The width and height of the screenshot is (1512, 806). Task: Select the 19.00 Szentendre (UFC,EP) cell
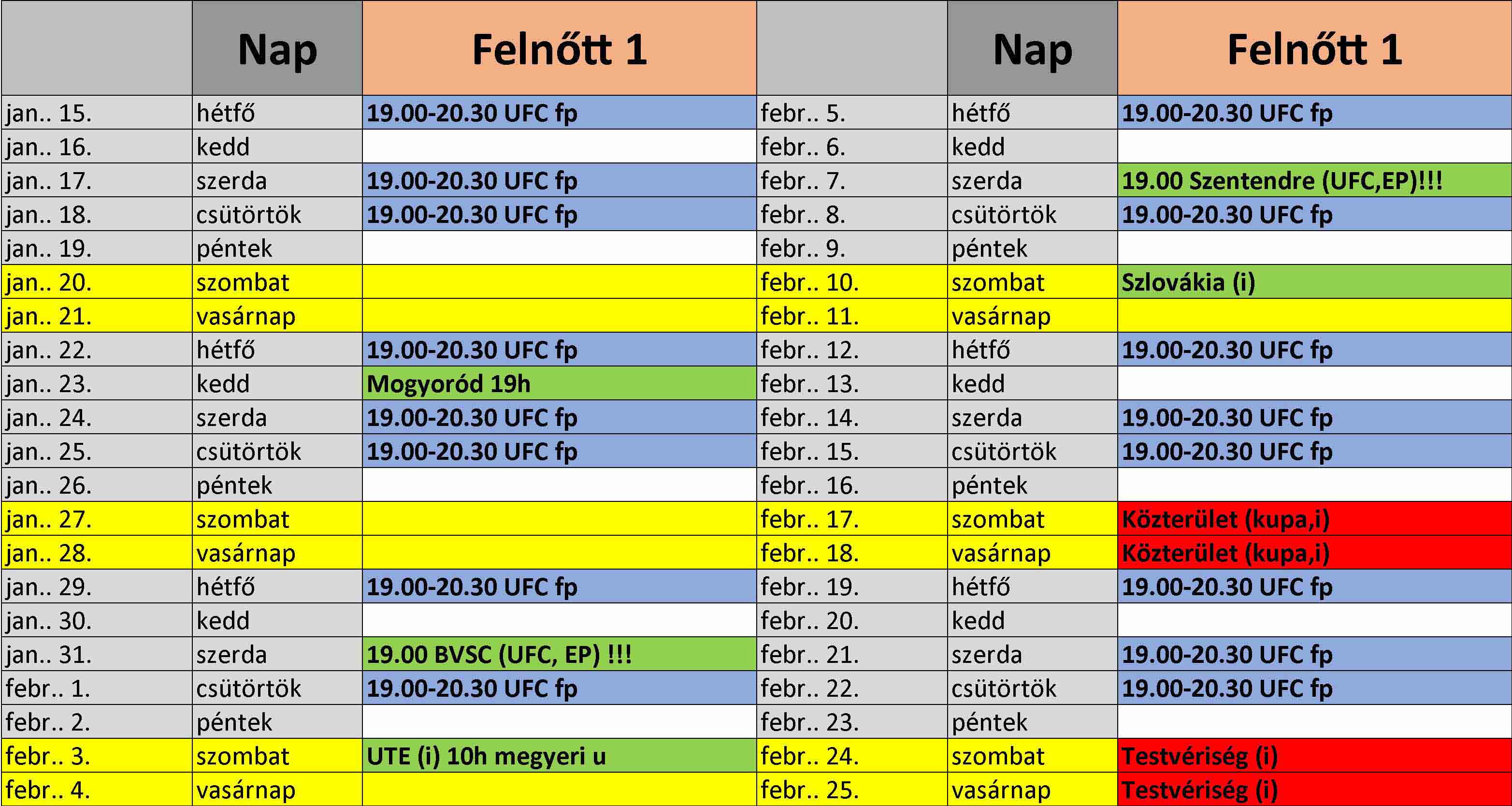(x=1313, y=180)
